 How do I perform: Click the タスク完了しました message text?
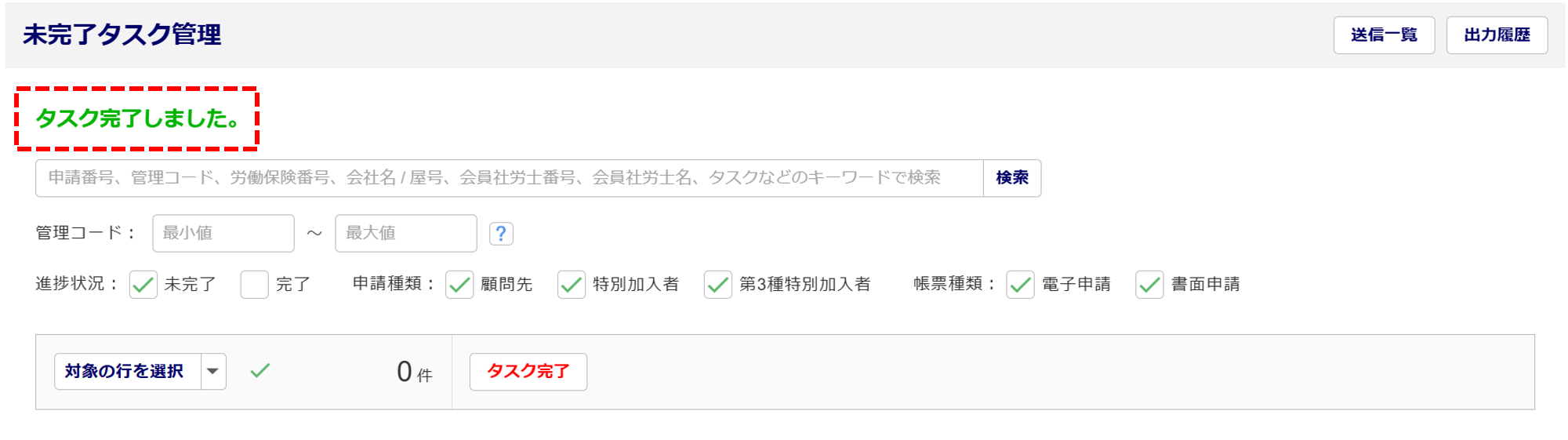[137, 118]
